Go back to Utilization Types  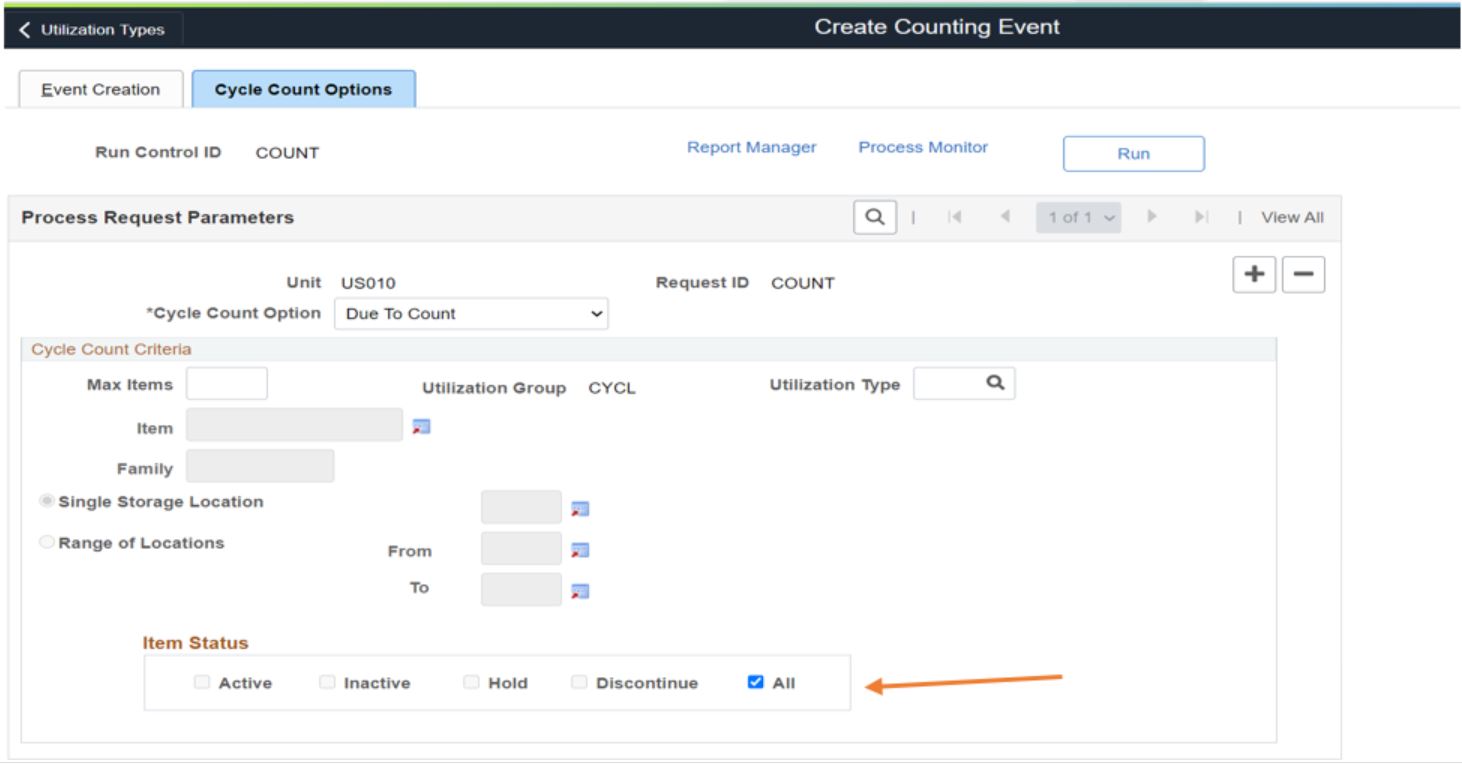click(90, 30)
